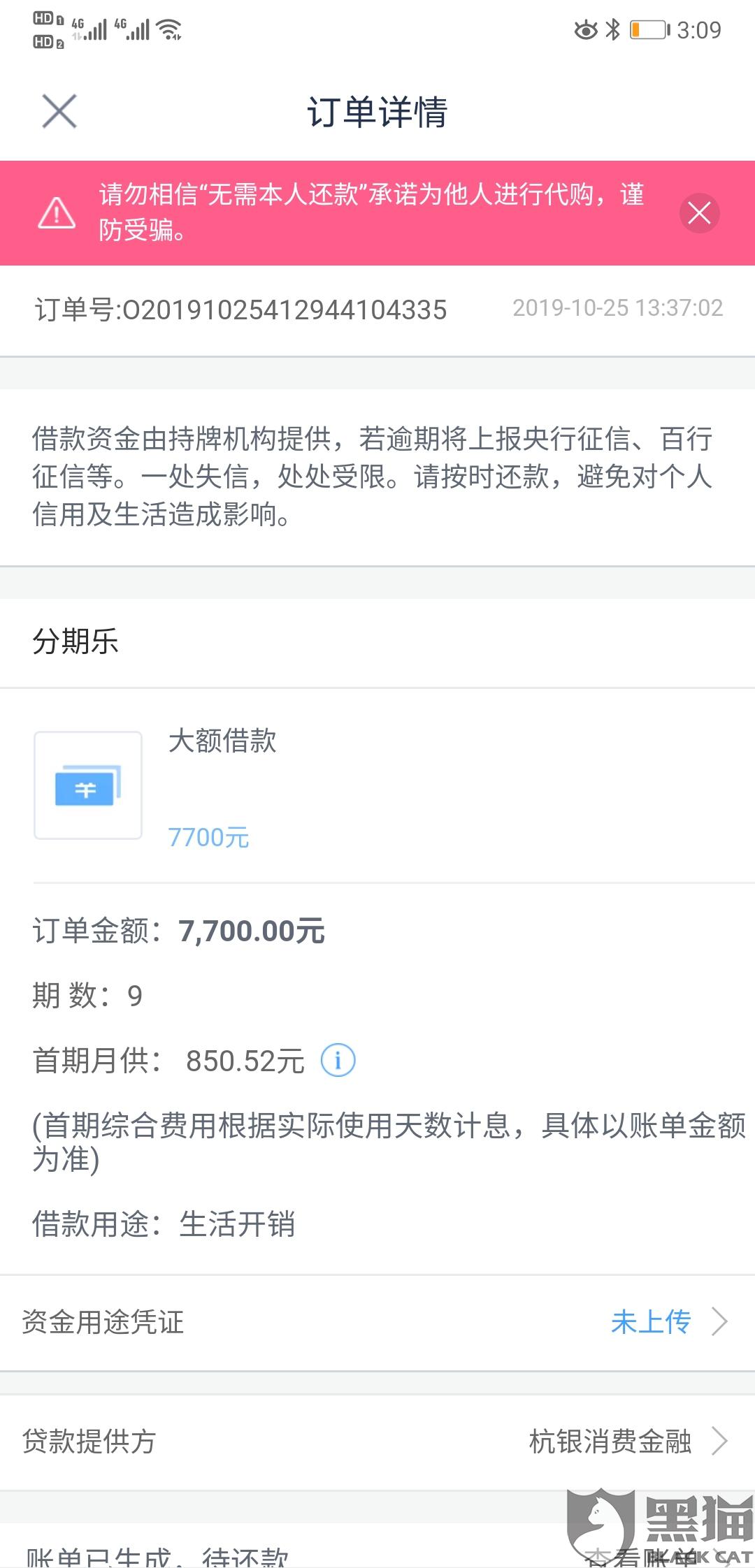Image resolution: width=755 pixels, height=1568 pixels.
Task: Open 杭银消费金融 provider details
Action: click(610, 1441)
